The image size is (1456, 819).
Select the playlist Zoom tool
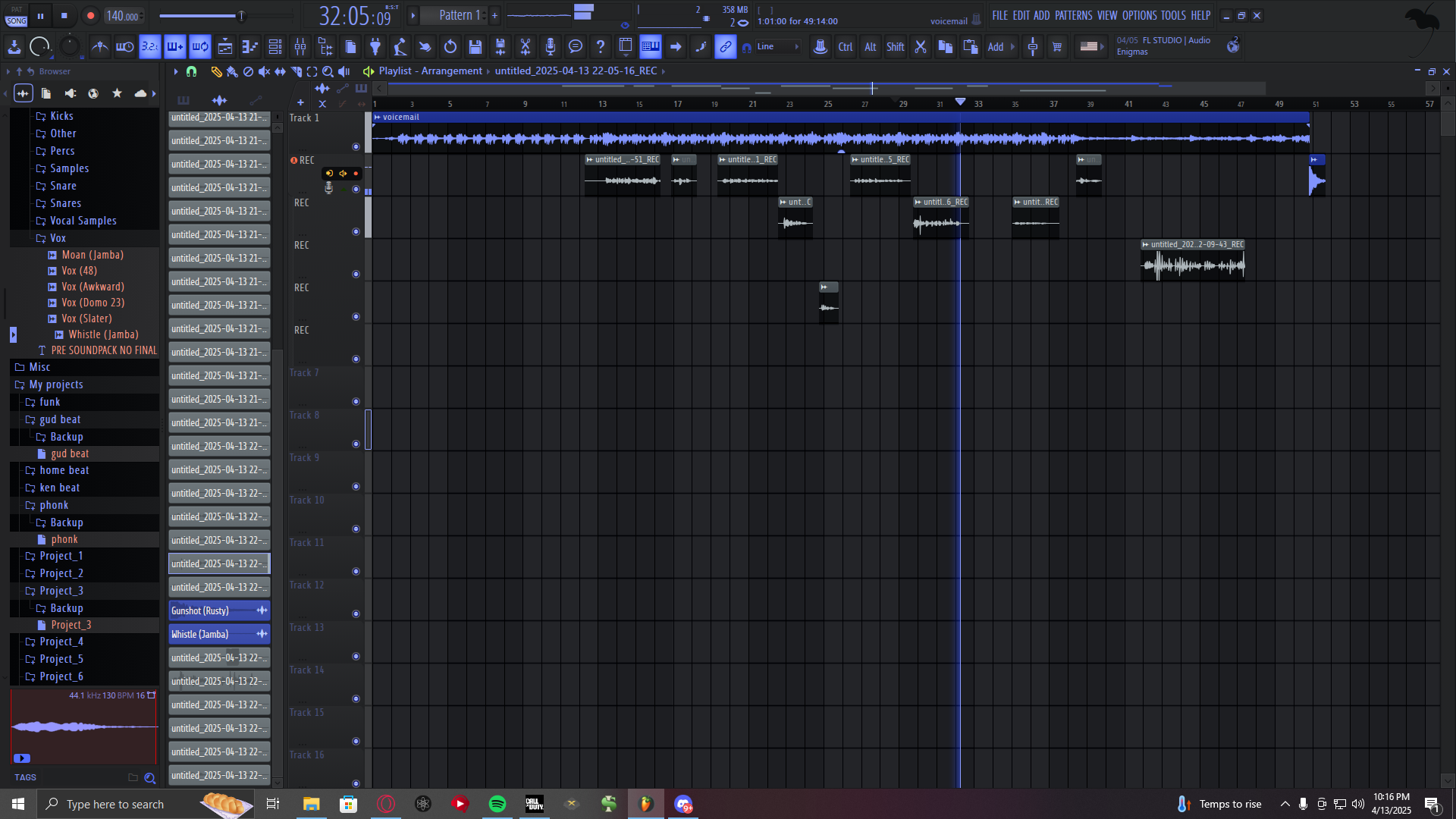click(328, 71)
